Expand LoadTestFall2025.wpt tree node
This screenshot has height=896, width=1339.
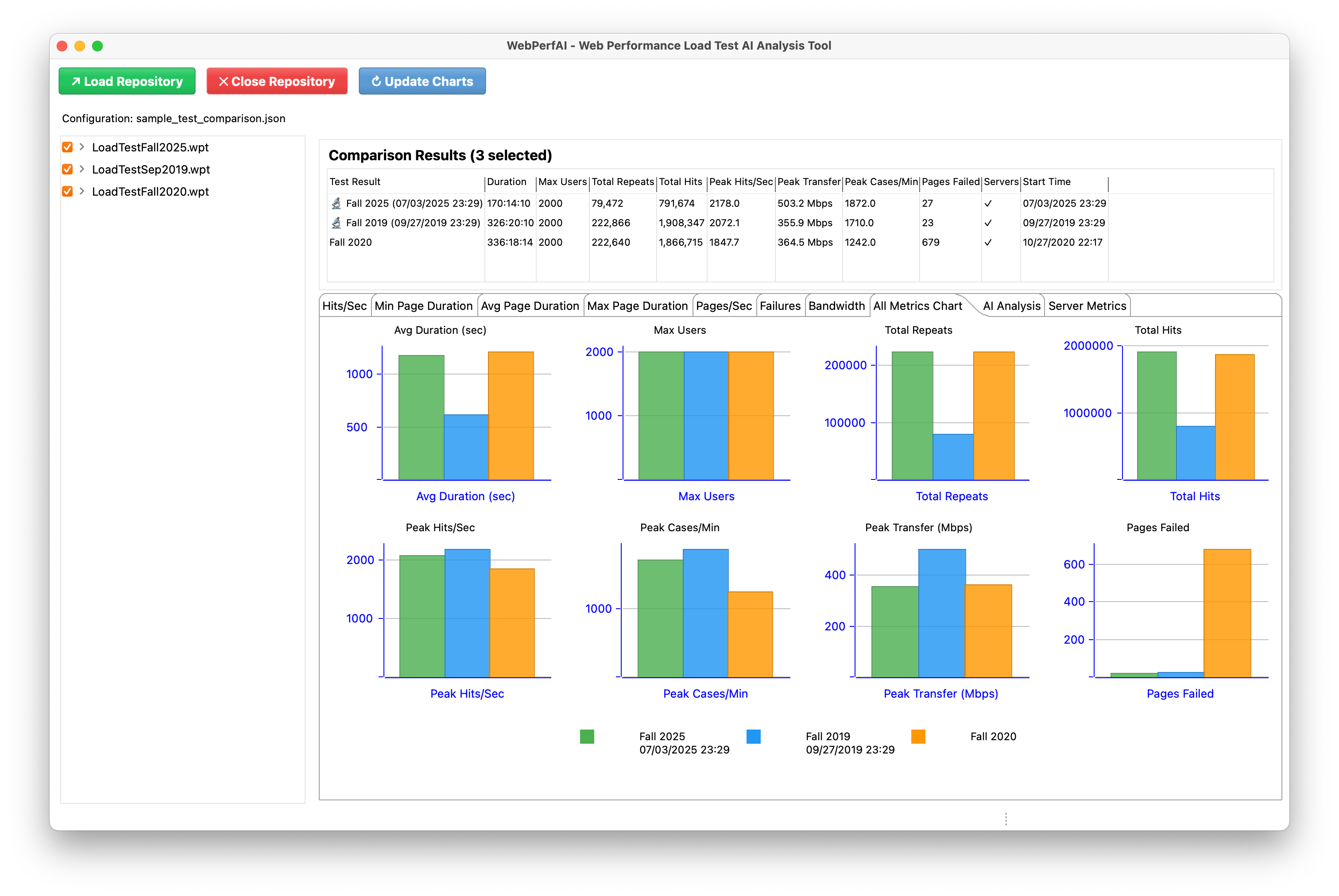[x=82, y=147]
